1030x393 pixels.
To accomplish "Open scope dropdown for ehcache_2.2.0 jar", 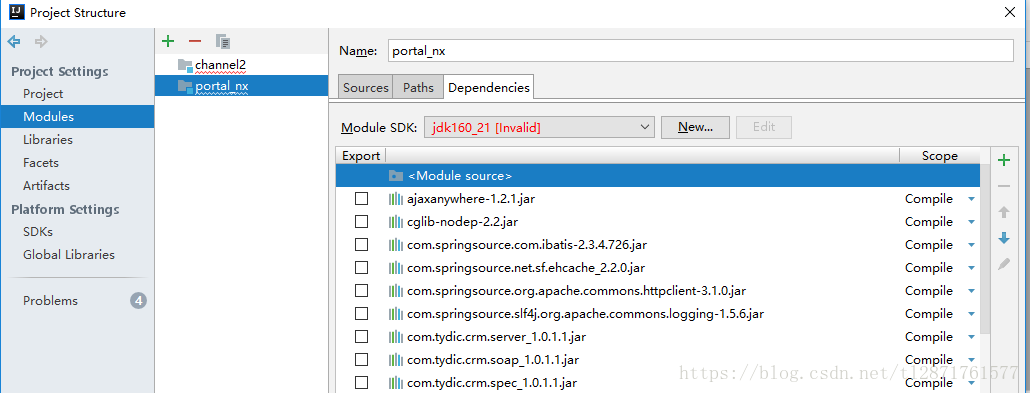I will [972, 268].
